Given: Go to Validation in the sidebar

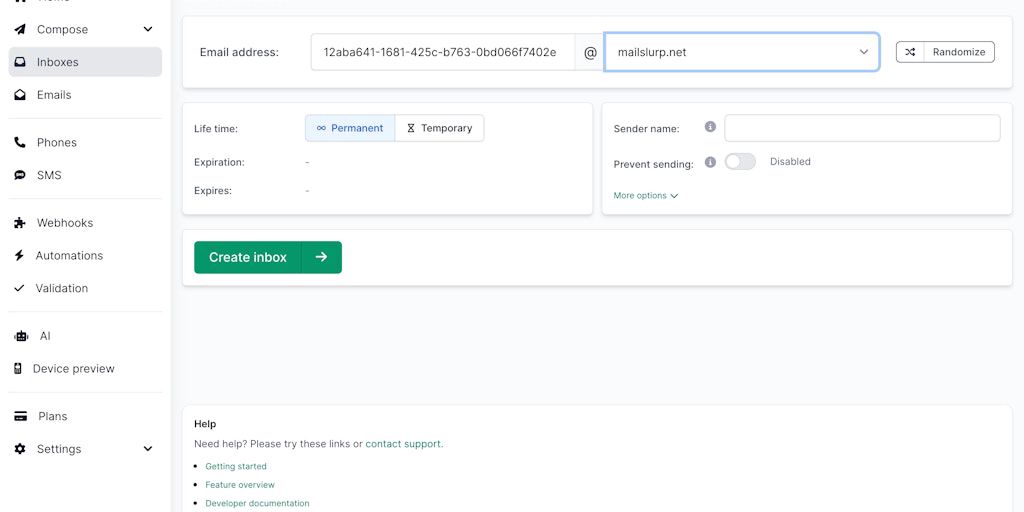Looking at the screenshot, I should 62,288.
